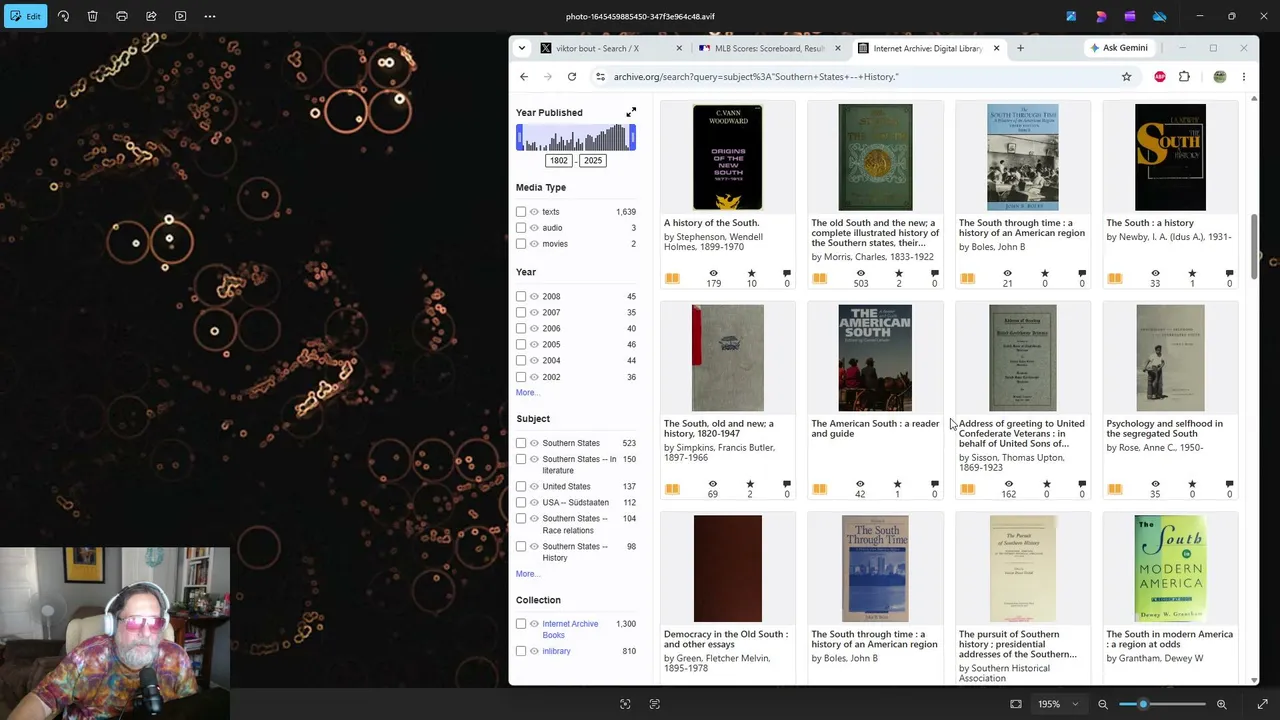
Task: Close the viktor bout X tab
Action: (679, 48)
